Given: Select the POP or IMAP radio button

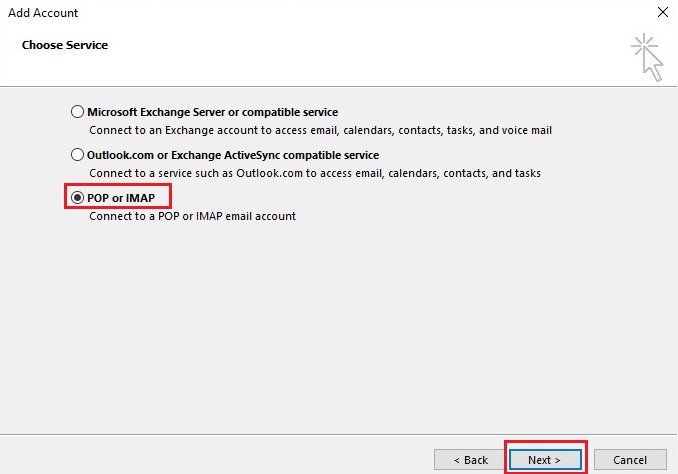Looking at the screenshot, I should pyautogui.click(x=78, y=198).
